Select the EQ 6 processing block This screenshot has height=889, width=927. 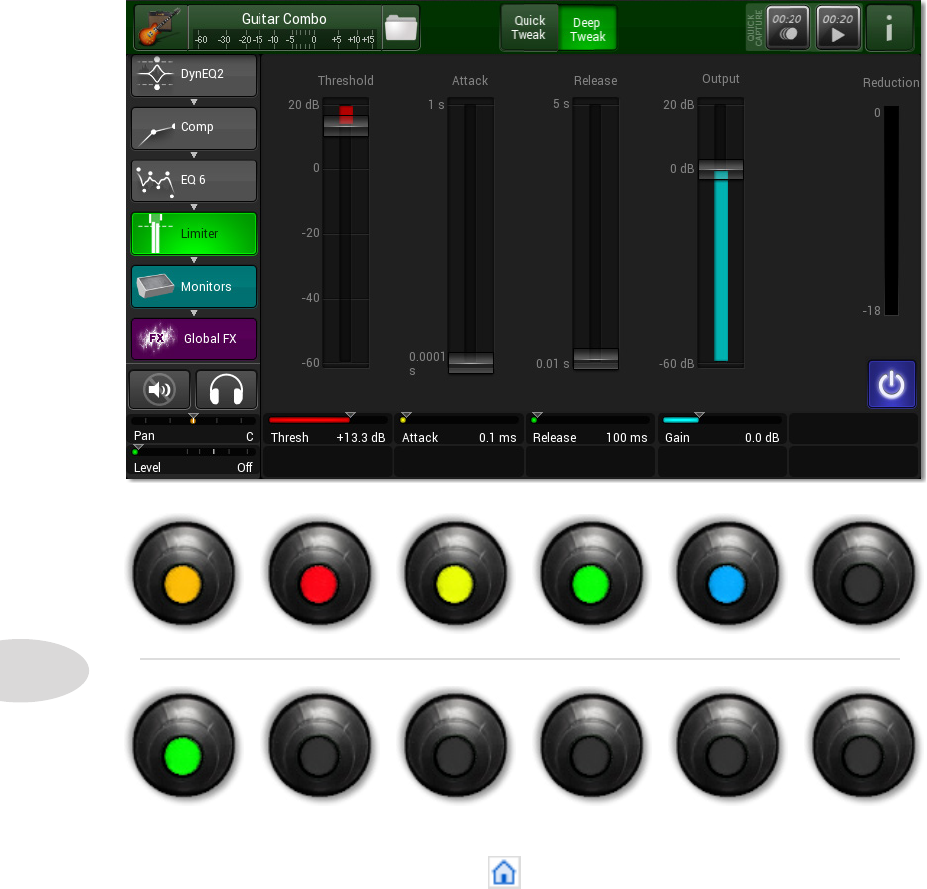coord(194,181)
